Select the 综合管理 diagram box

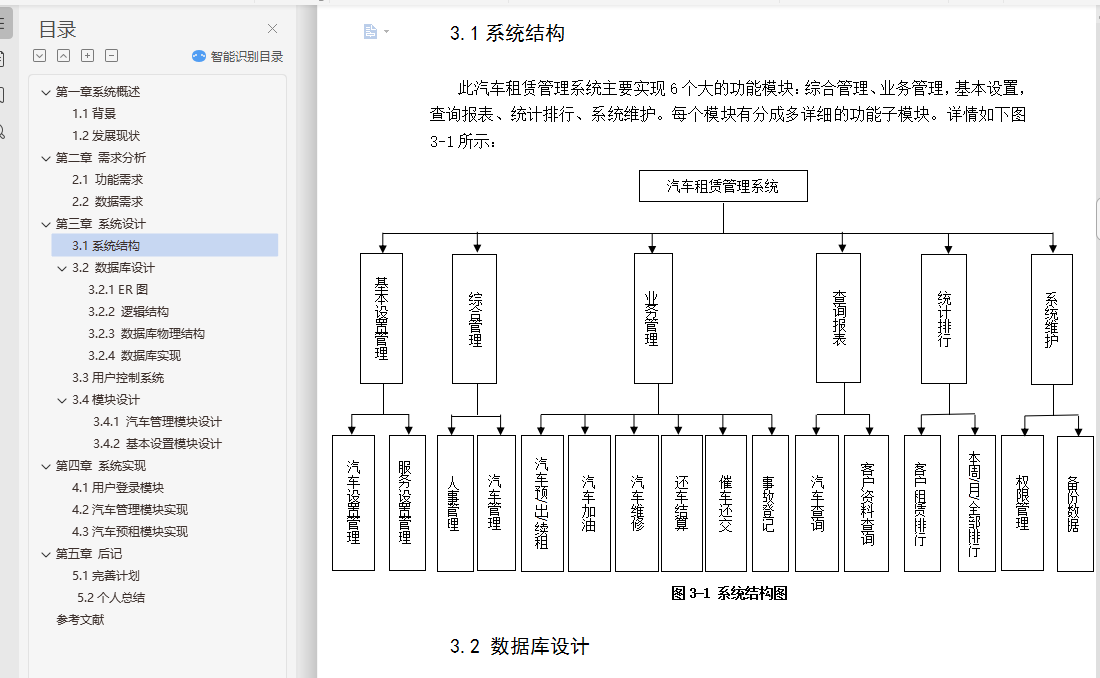(475, 319)
